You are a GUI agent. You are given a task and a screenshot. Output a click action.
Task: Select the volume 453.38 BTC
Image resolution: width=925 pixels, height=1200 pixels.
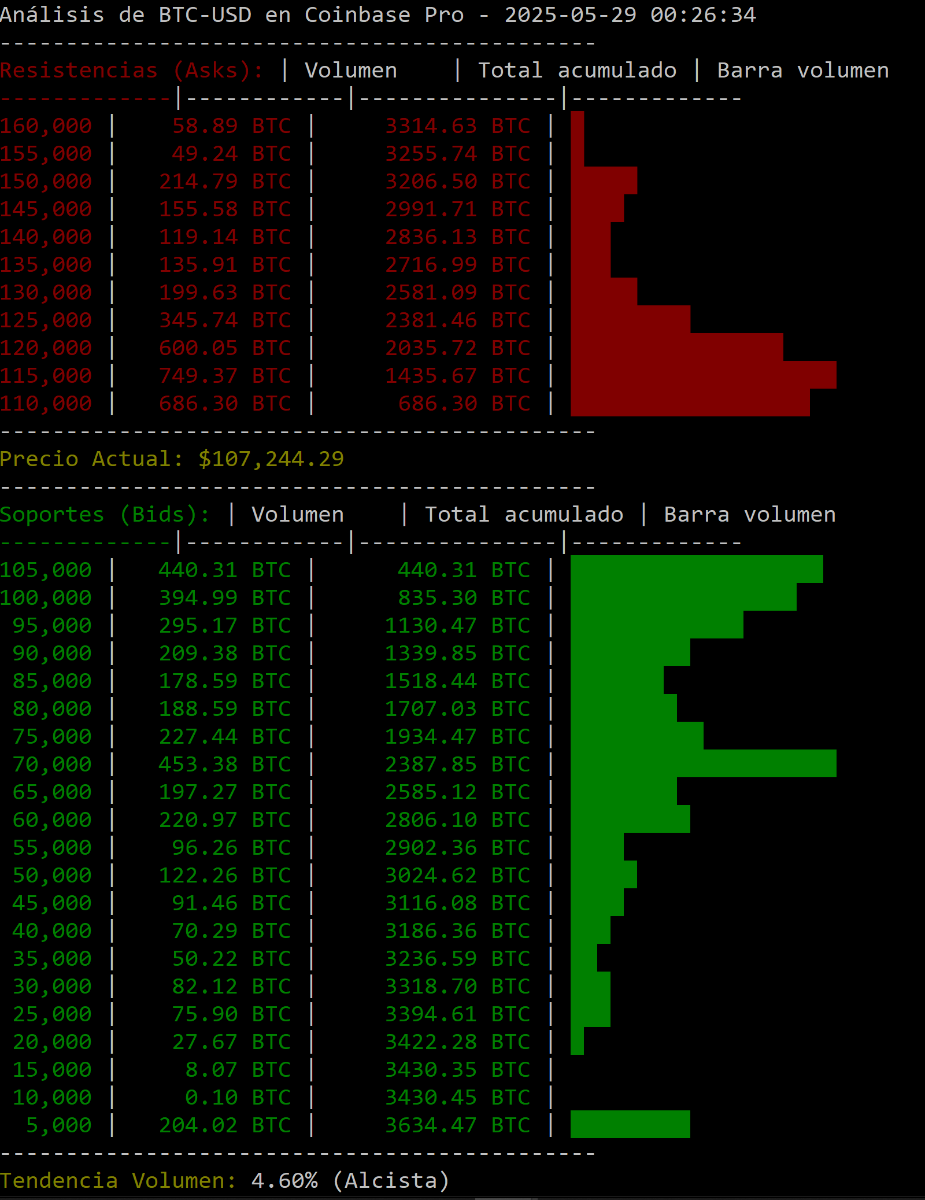(225, 764)
